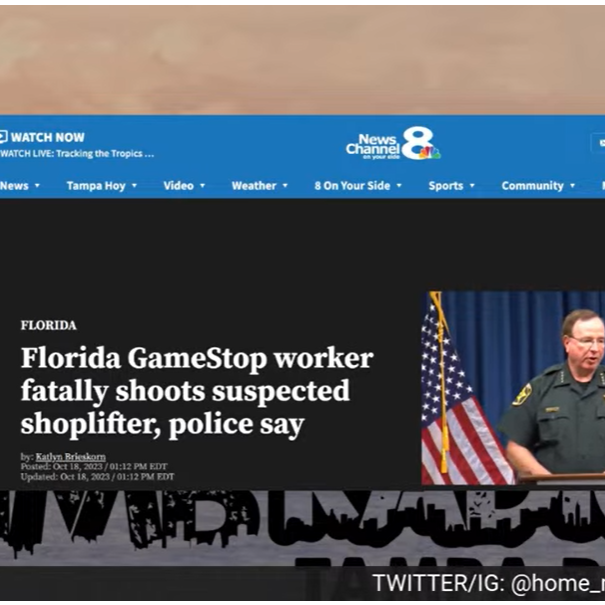Viewport: 605px width, 605px height.
Task: Open the Tampa Hoy menu
Action: (x=96, y=186)
